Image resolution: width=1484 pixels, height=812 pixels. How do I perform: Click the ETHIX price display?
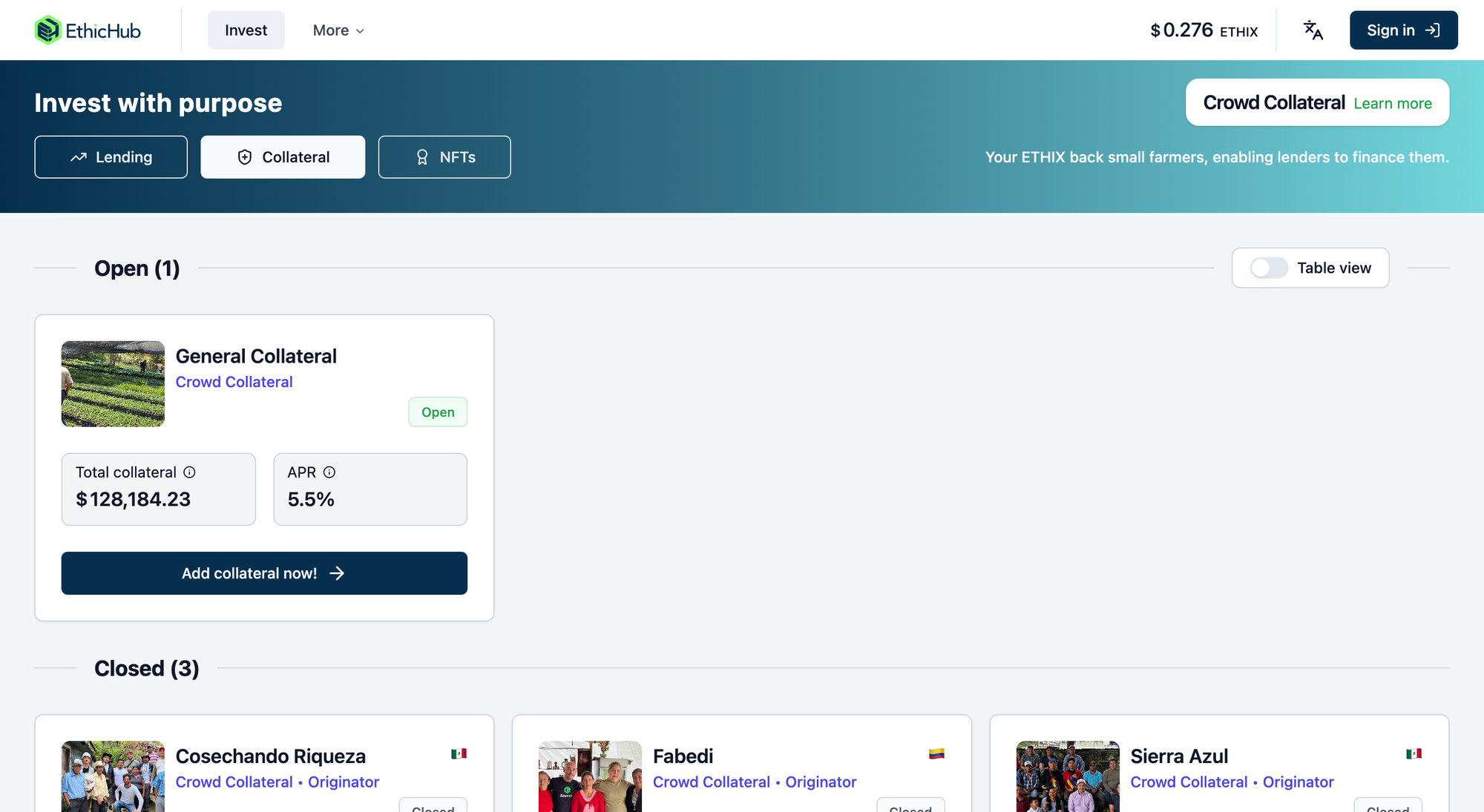tap(1204, 30)
